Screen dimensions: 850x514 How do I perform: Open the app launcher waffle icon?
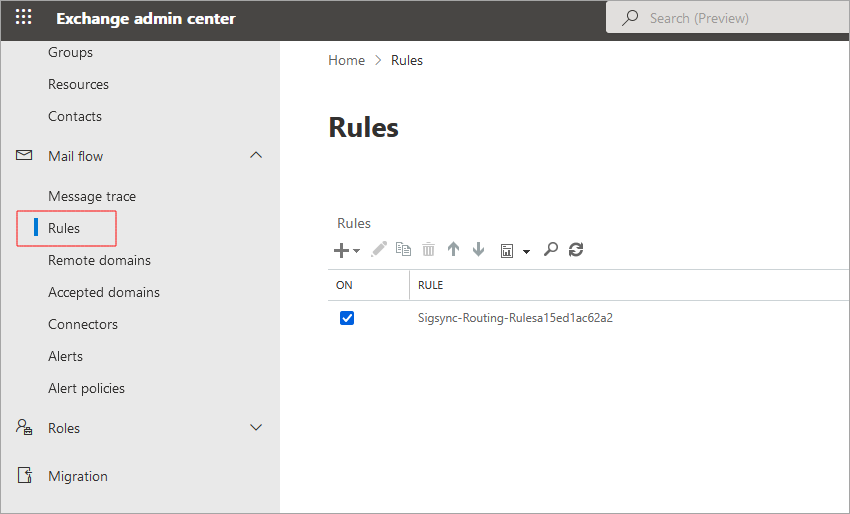[x=23, y=18]
